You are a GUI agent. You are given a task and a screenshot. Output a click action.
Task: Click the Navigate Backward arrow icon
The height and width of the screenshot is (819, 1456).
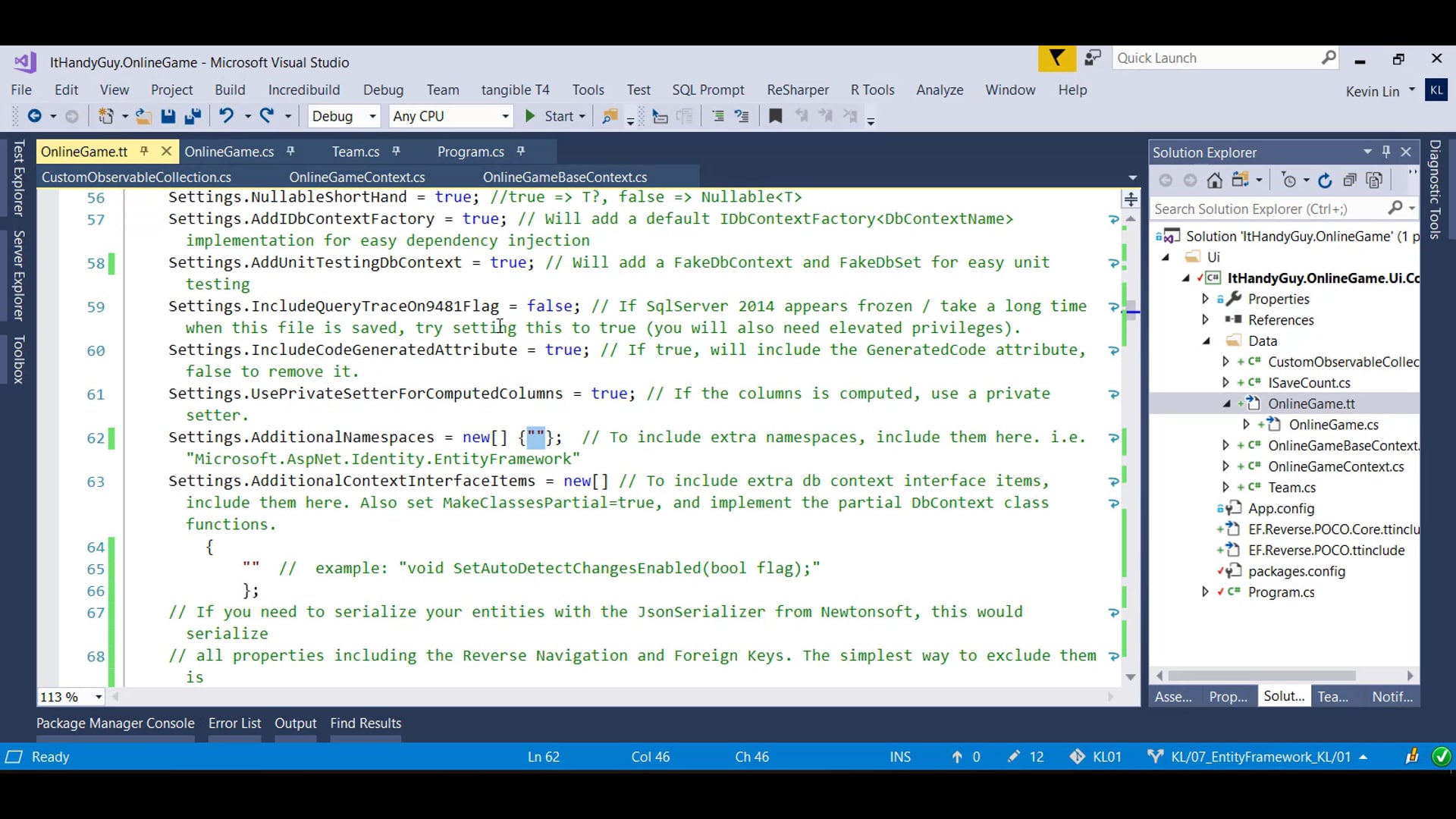(35, 115)
